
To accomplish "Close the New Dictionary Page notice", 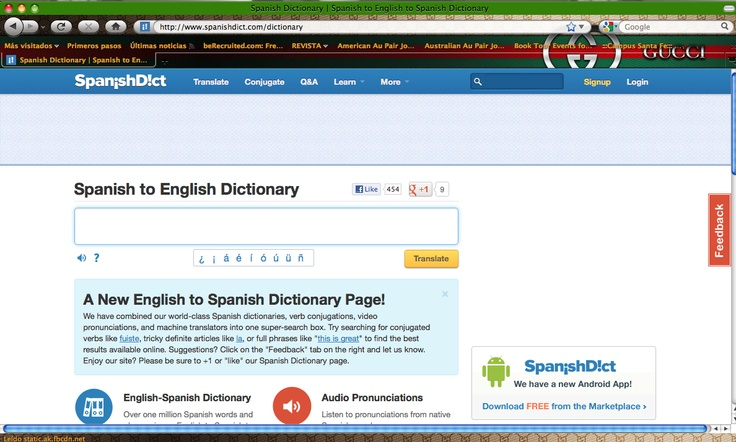I will pyautogui.click(x=445, y=294).
